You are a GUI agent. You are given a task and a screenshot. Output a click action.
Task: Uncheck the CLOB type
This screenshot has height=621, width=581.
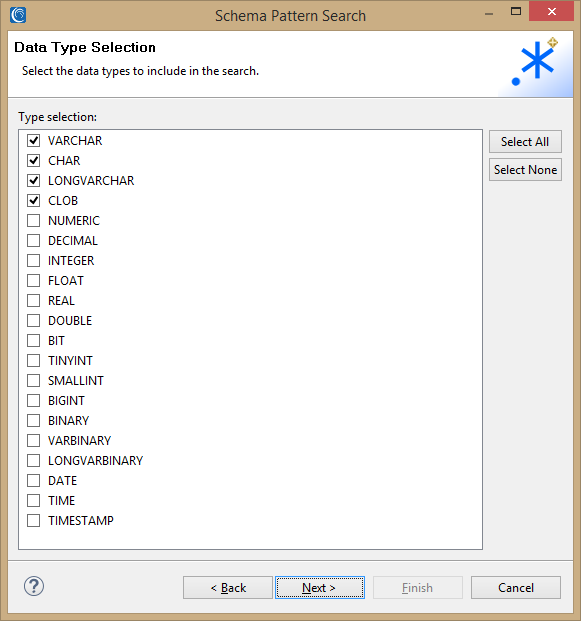click(x=33, y=200)
